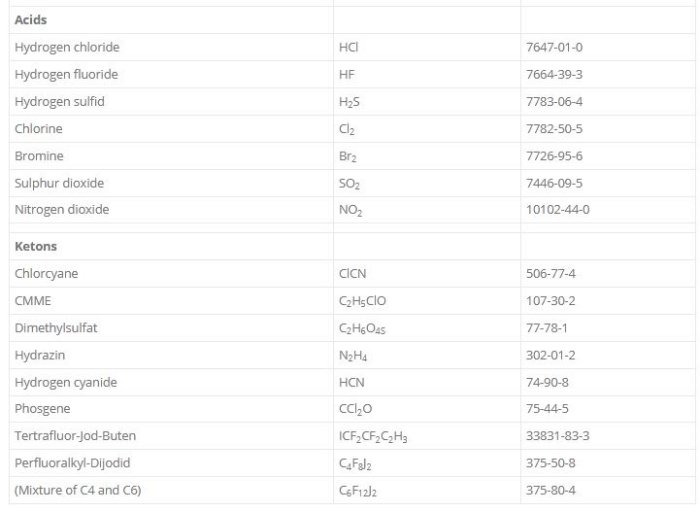Select CAS number 10102-44-0
Viewport: 700px width, 512px height.
click(x=557, y=209)
